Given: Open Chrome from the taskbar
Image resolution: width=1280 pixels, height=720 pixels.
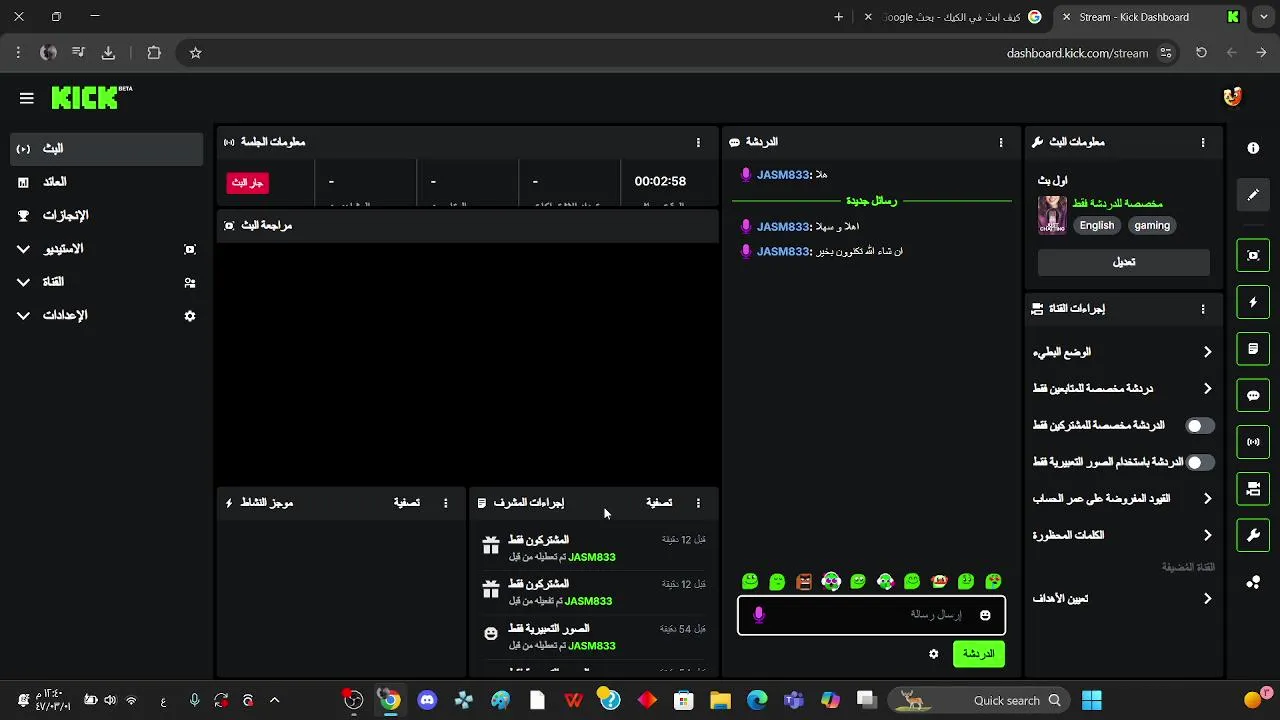Looking at the screenshot, I should pyautogui.click(x=390, y=700).
